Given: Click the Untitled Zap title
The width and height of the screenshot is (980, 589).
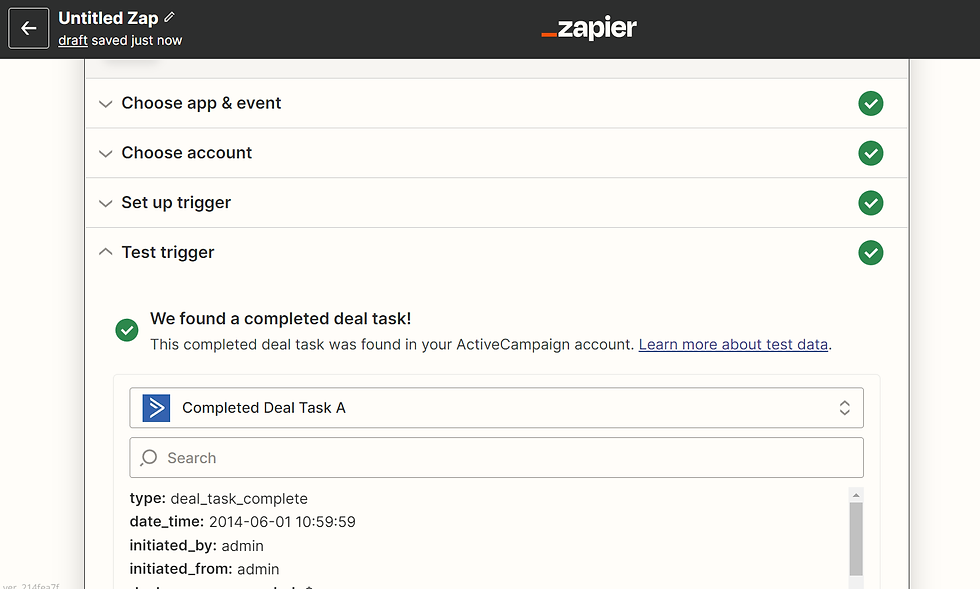Looking at the screenshot, I should point(108,18).
